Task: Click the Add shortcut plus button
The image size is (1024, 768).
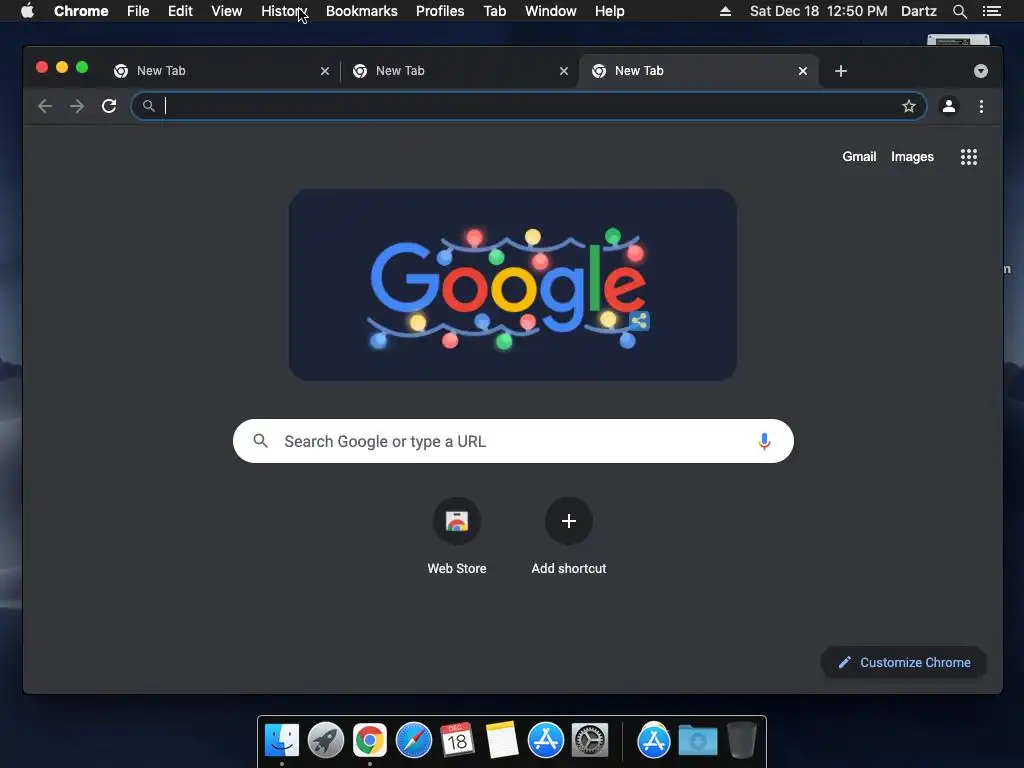Action: 569,520
